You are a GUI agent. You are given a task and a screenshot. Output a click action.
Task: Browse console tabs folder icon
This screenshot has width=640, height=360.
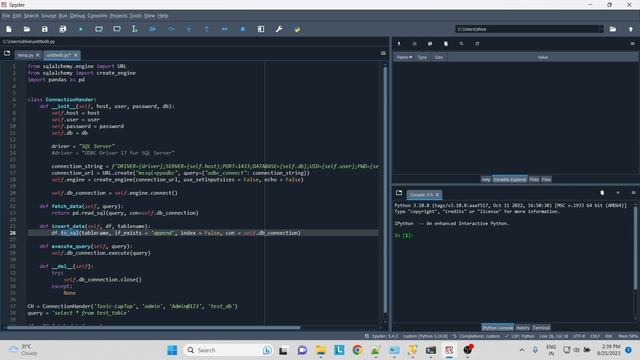click(x=399, y=193)
